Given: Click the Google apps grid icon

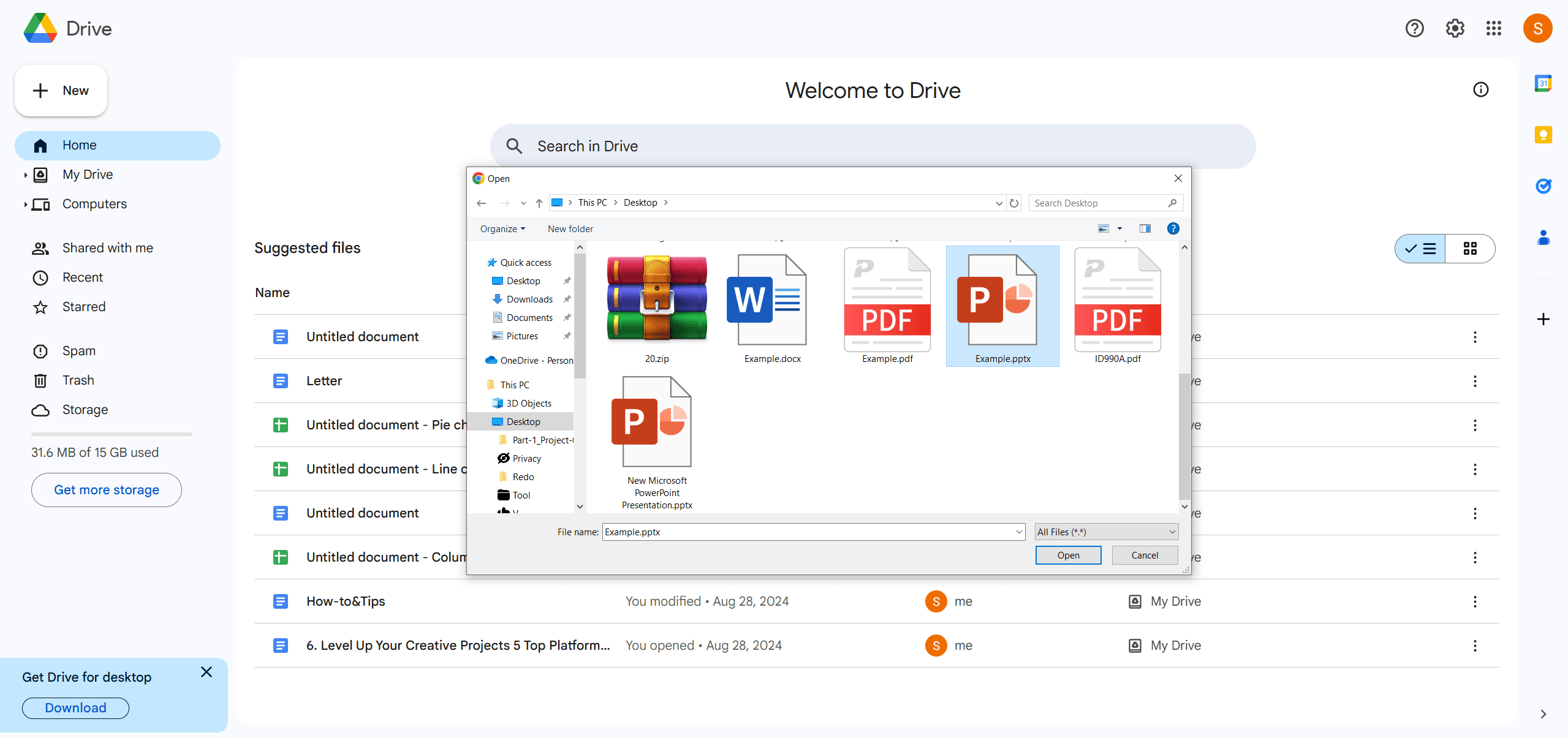Looking at the screenshot, I should tap(1494, 28).
